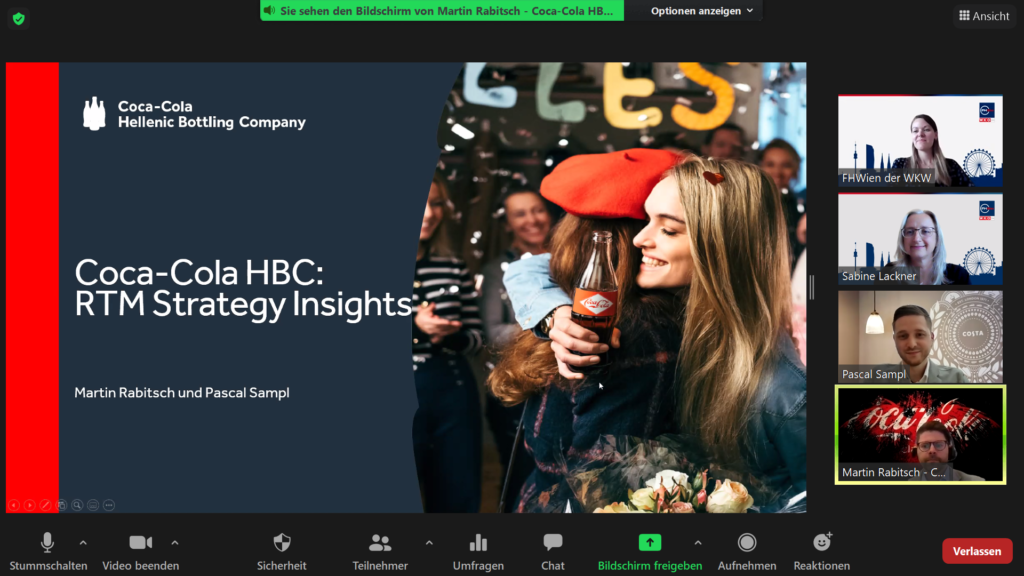Viewport: 1024px width, 576px height.
Task: Open Ansicht view menu
Action: (x=984, y=16)
